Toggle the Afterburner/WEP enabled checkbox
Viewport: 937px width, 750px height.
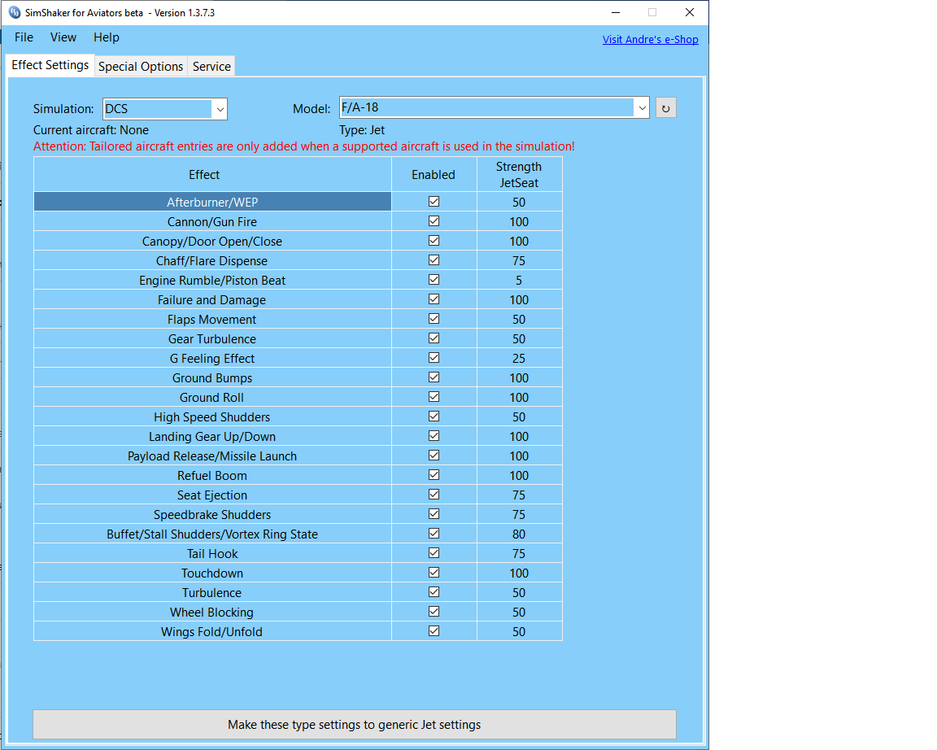[x=434, y=201]
